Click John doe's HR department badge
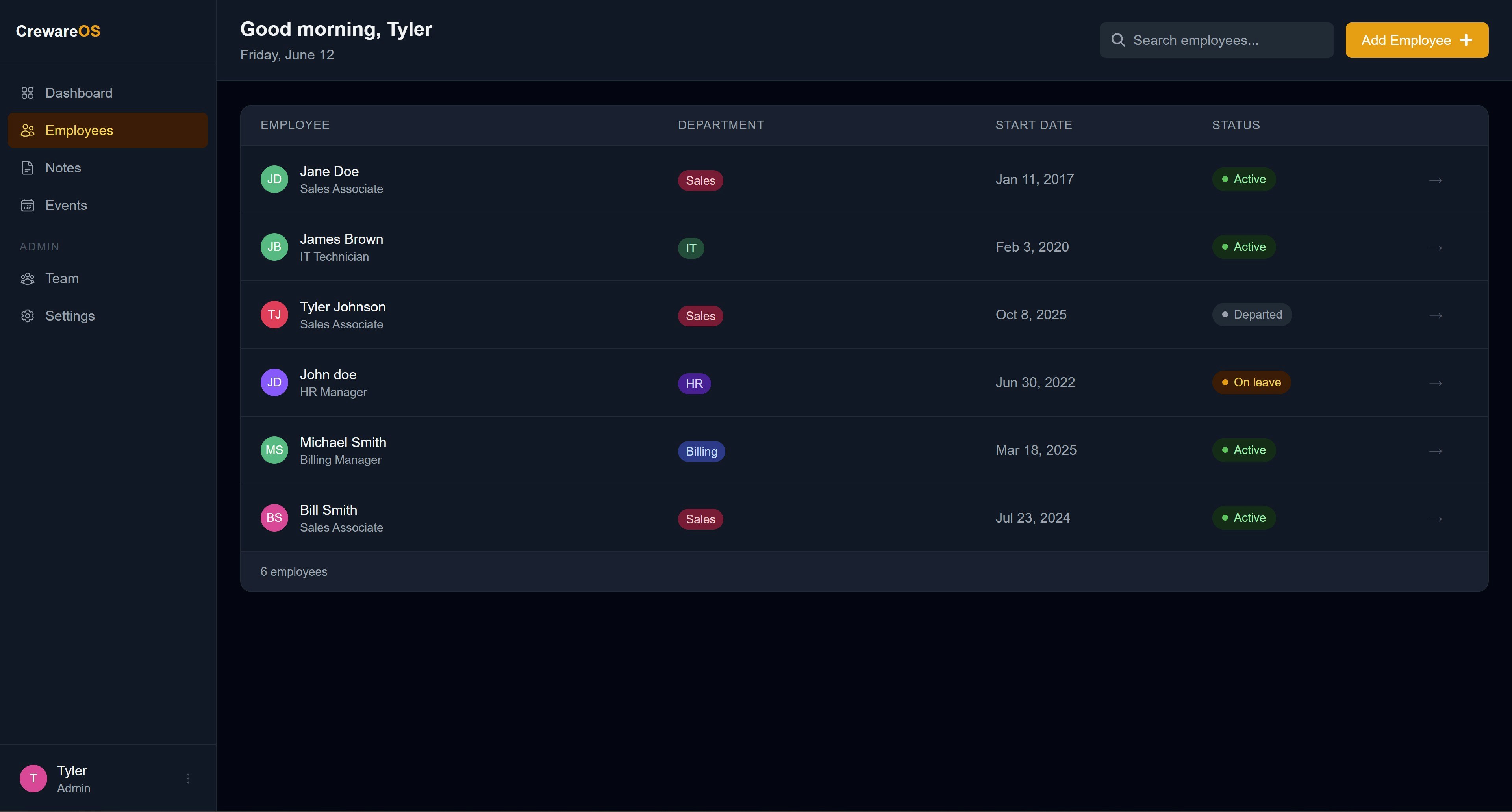Viewport: 1512px width, 812px height. (x=694, y=384)
